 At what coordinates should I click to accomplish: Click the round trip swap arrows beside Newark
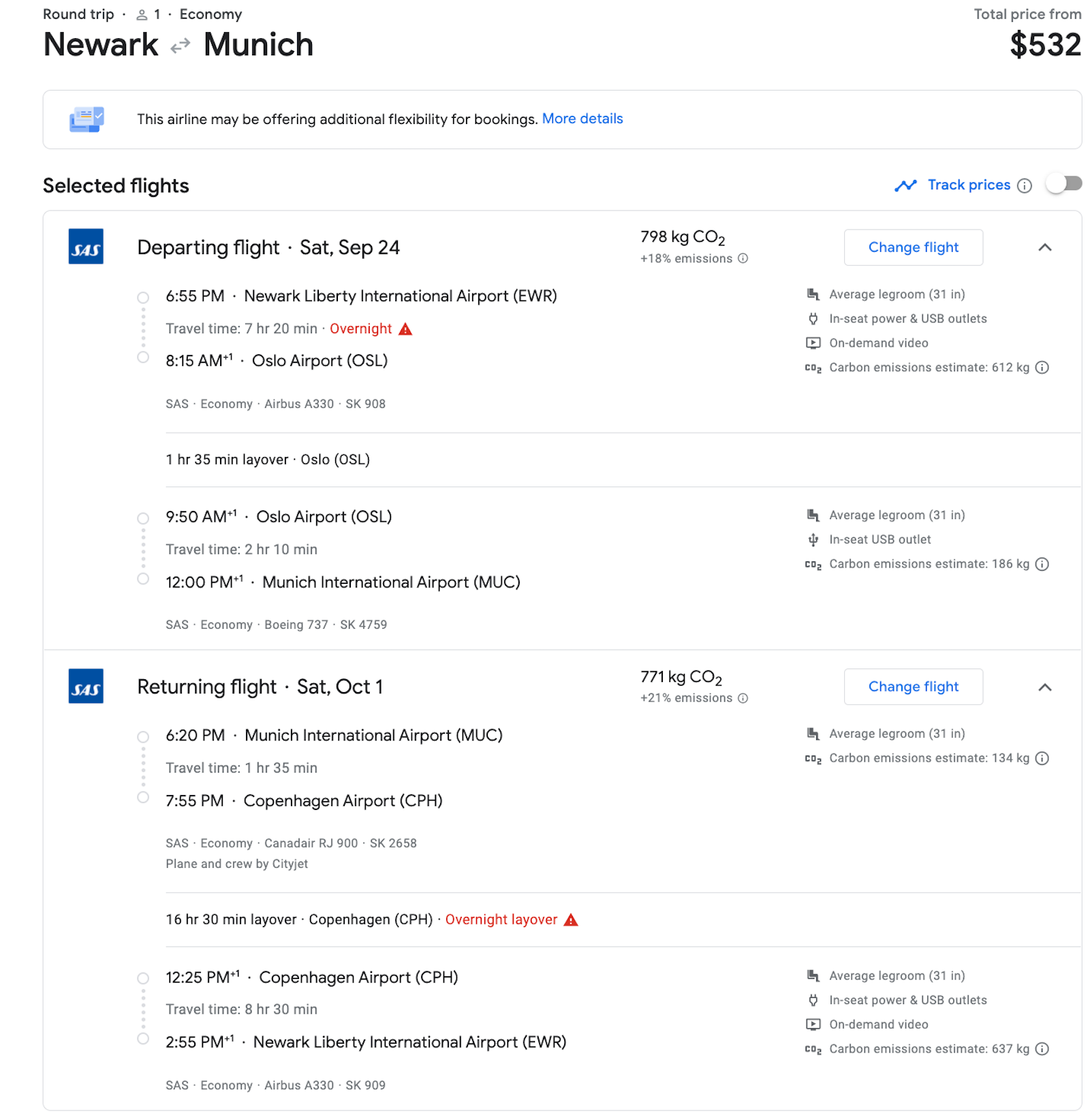pyautogui.click(x=179, y=45)
